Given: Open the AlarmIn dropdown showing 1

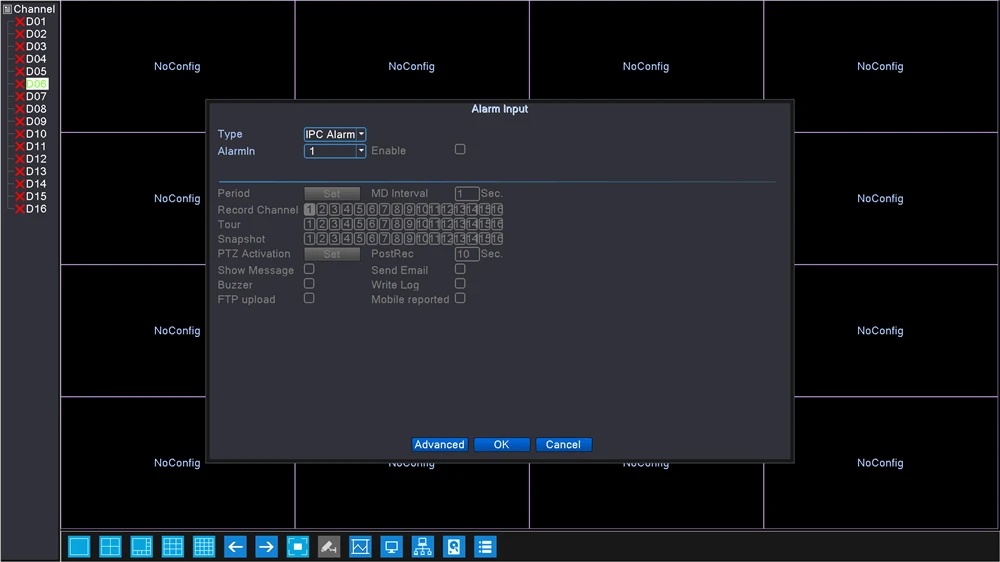Looking at the screenshot, I should (335, 151).
